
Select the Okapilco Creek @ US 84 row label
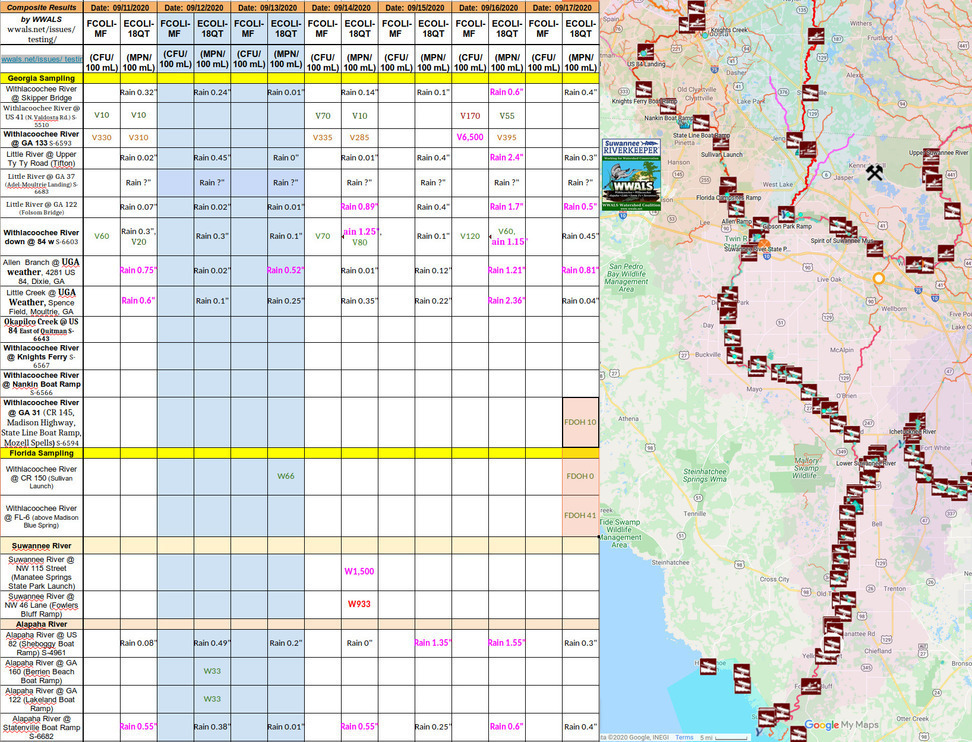click(x=42, y=330)
